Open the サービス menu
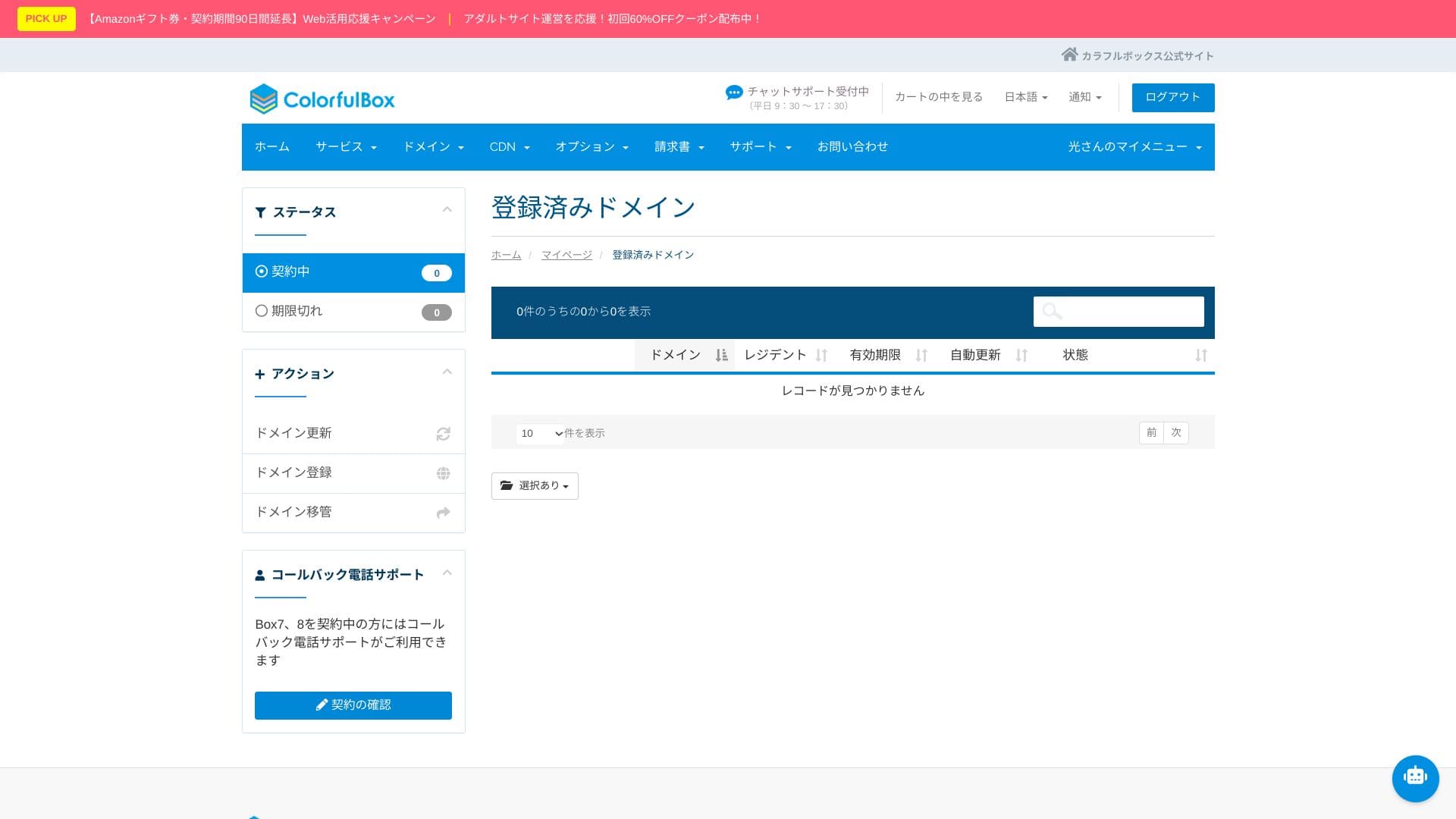1456x819 pixels. click(x=346, y=147)
